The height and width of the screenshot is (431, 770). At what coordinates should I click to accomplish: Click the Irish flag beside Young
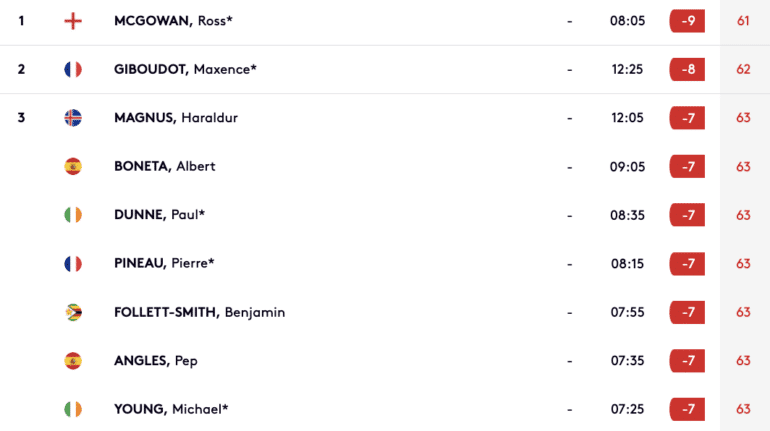click(73, 409)
